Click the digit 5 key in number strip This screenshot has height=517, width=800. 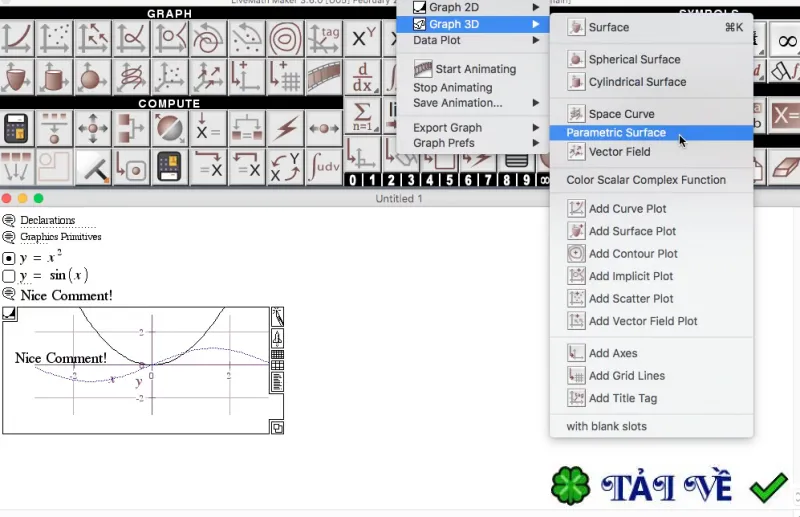(449, 180)
